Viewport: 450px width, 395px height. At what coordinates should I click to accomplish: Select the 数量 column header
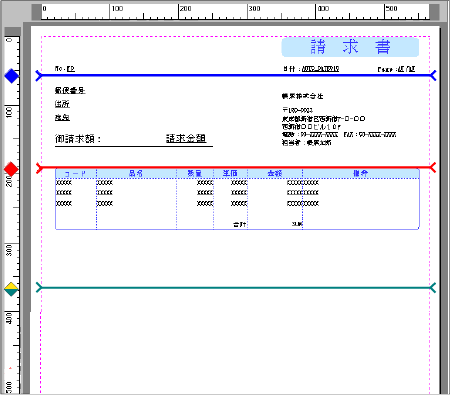coord(195,173)
